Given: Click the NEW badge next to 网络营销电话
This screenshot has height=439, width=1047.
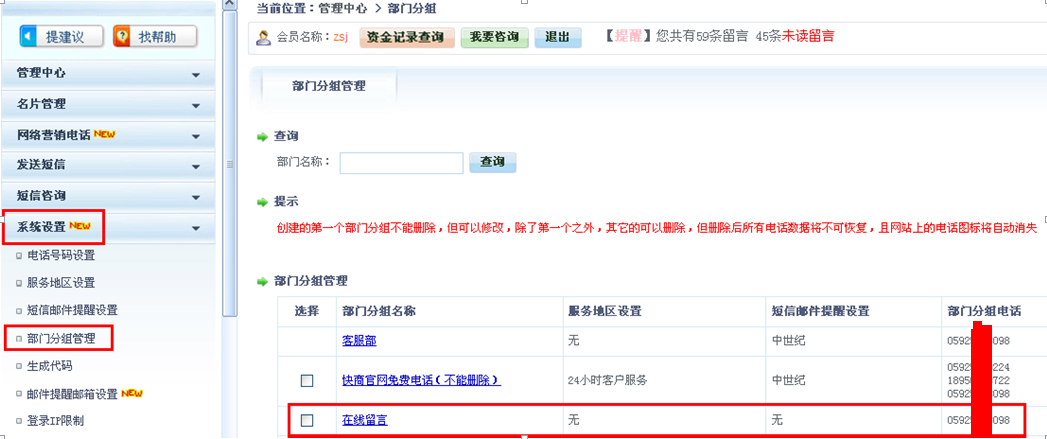Looking at the screenshot, I should (x=105, y=134).
